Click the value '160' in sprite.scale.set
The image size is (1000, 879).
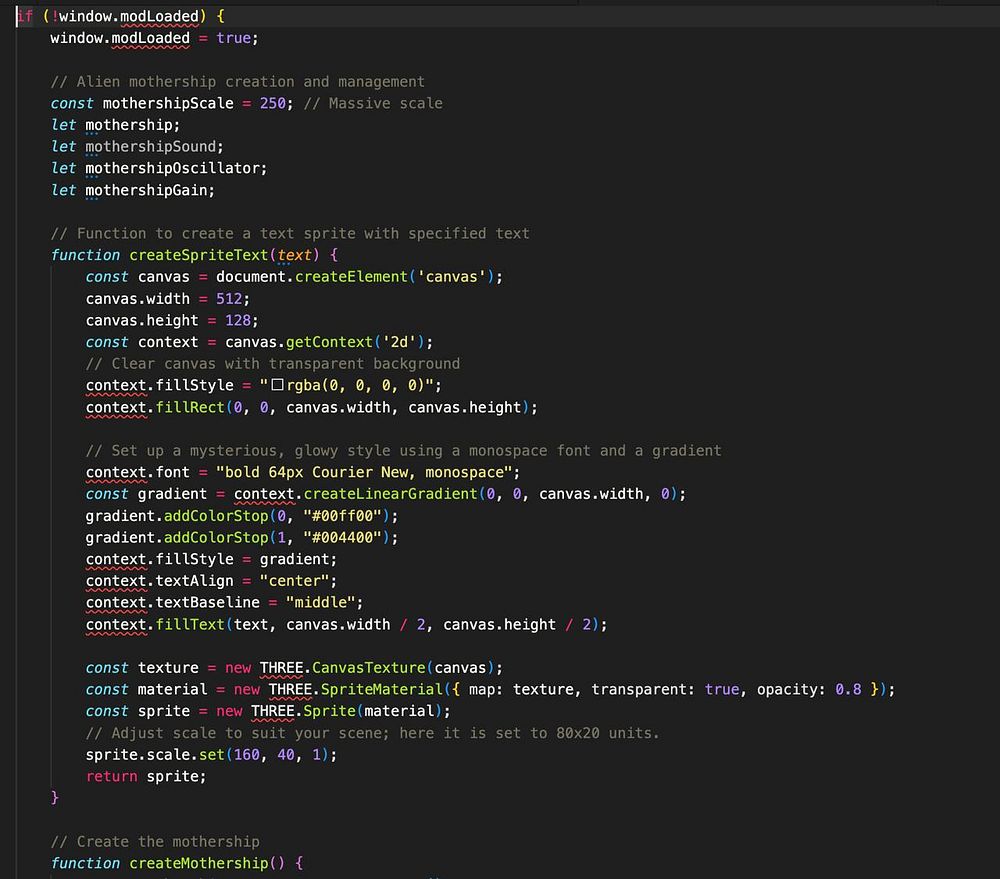coord(247,755)
